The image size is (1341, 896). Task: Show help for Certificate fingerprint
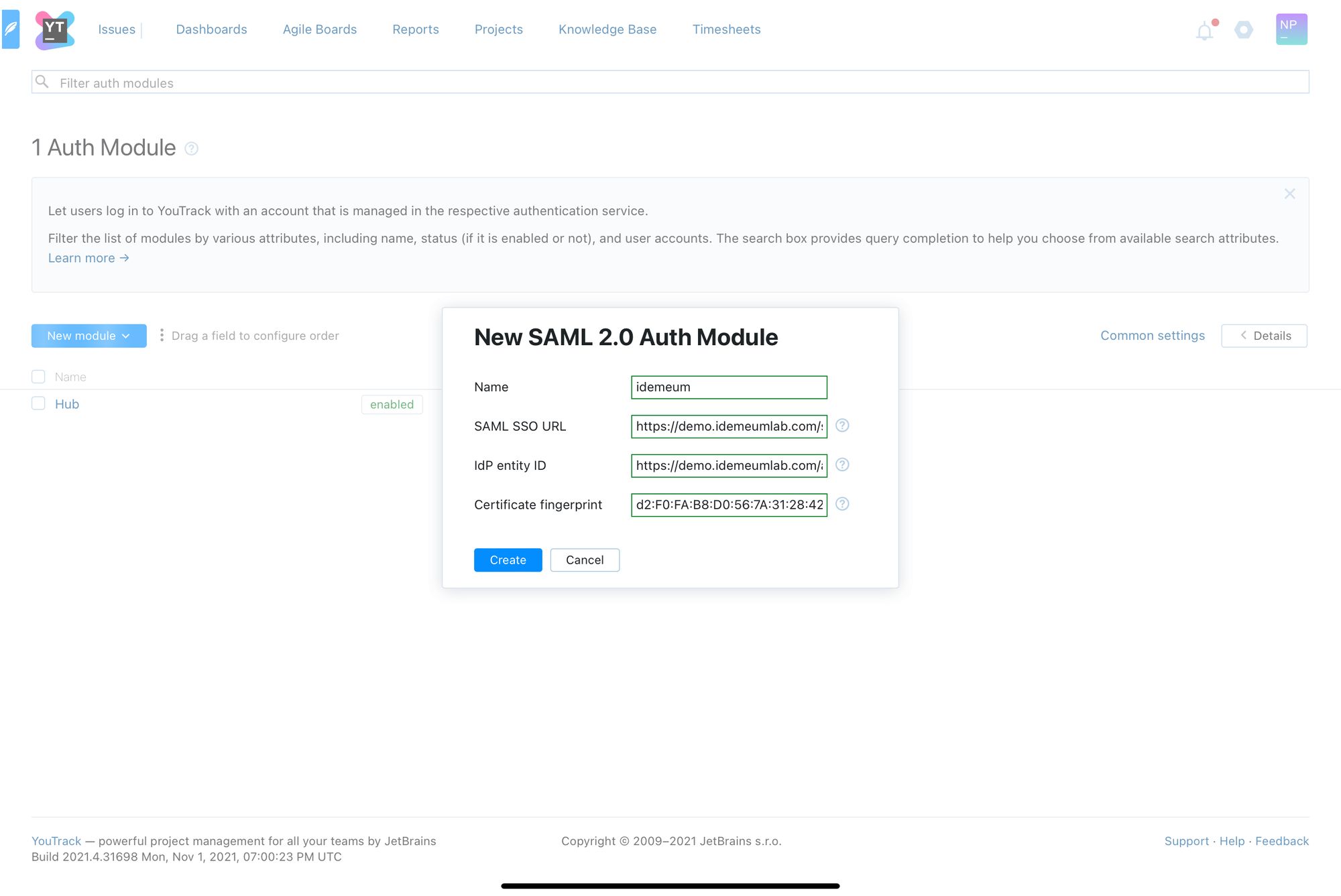click(x=842, y=504)
